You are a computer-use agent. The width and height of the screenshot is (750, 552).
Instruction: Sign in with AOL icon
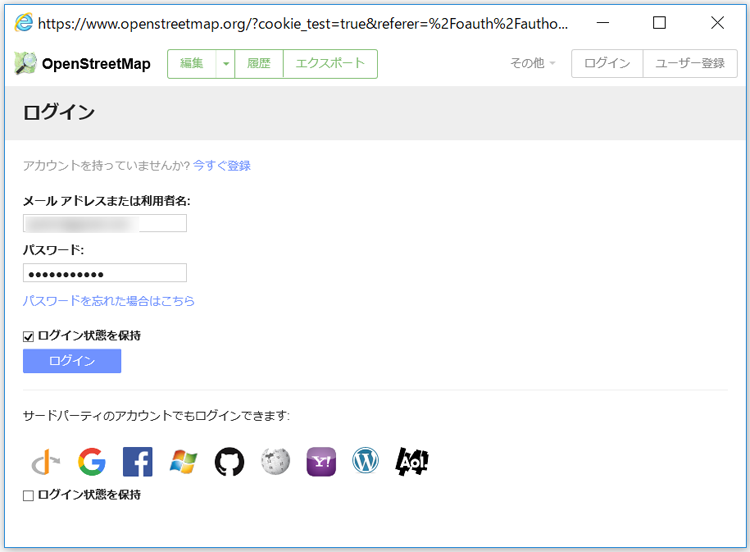click(412, 462)
